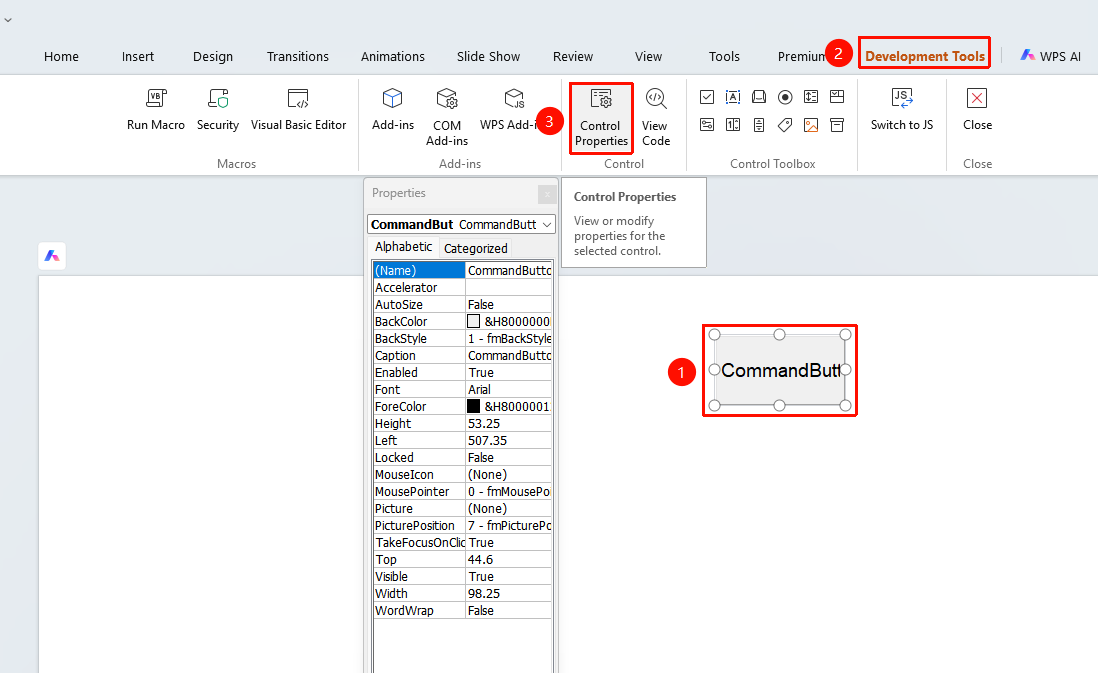Insert a List Box control from toolbox
Image resolution: width=1098 pixels, height=673 pixels.
point(811,97)
